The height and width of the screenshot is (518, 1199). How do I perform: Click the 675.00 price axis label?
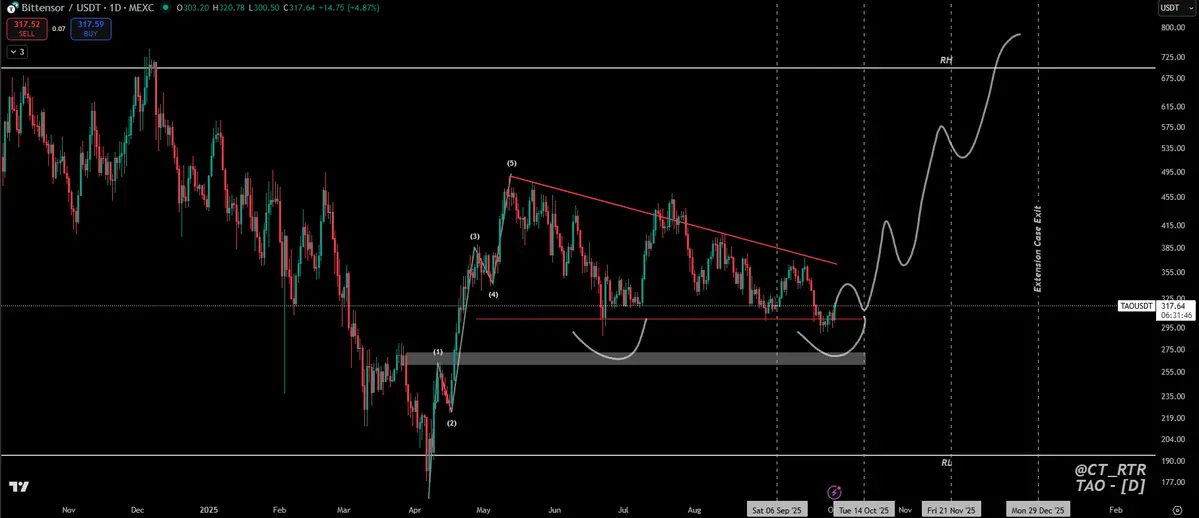tap(1171, 78)
